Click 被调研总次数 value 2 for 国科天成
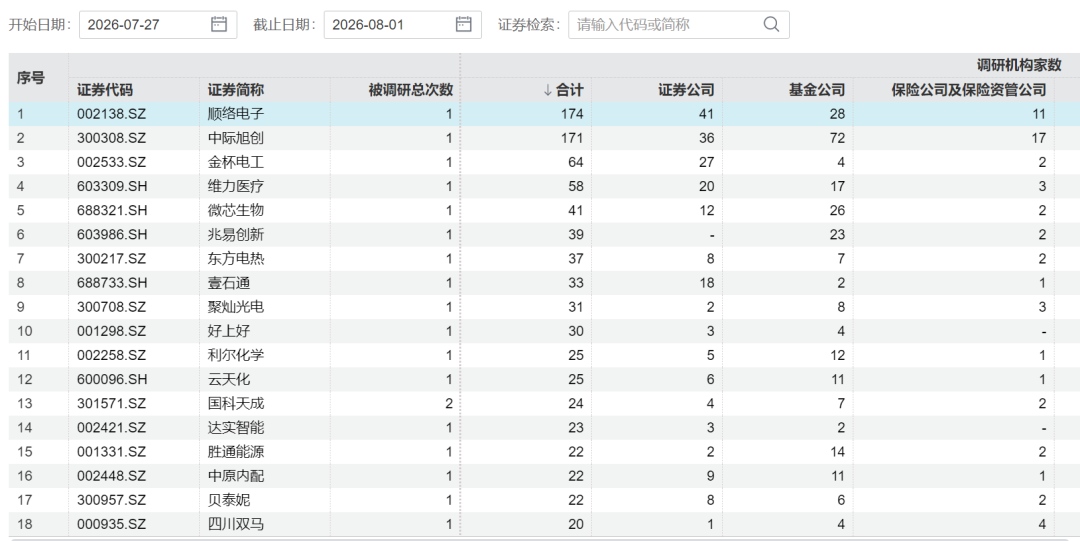The width and height of the screenshot is (1080, 541). [x=449, y=404]
